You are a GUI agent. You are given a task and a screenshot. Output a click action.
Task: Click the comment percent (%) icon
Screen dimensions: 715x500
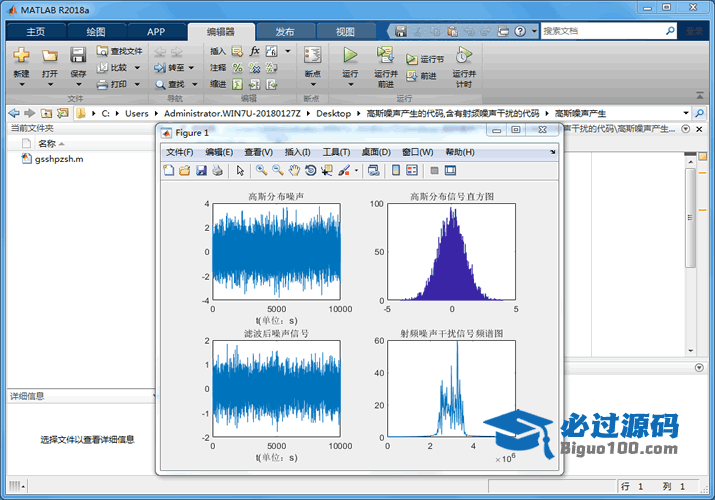pyautogui.click(x=238, y=67)
